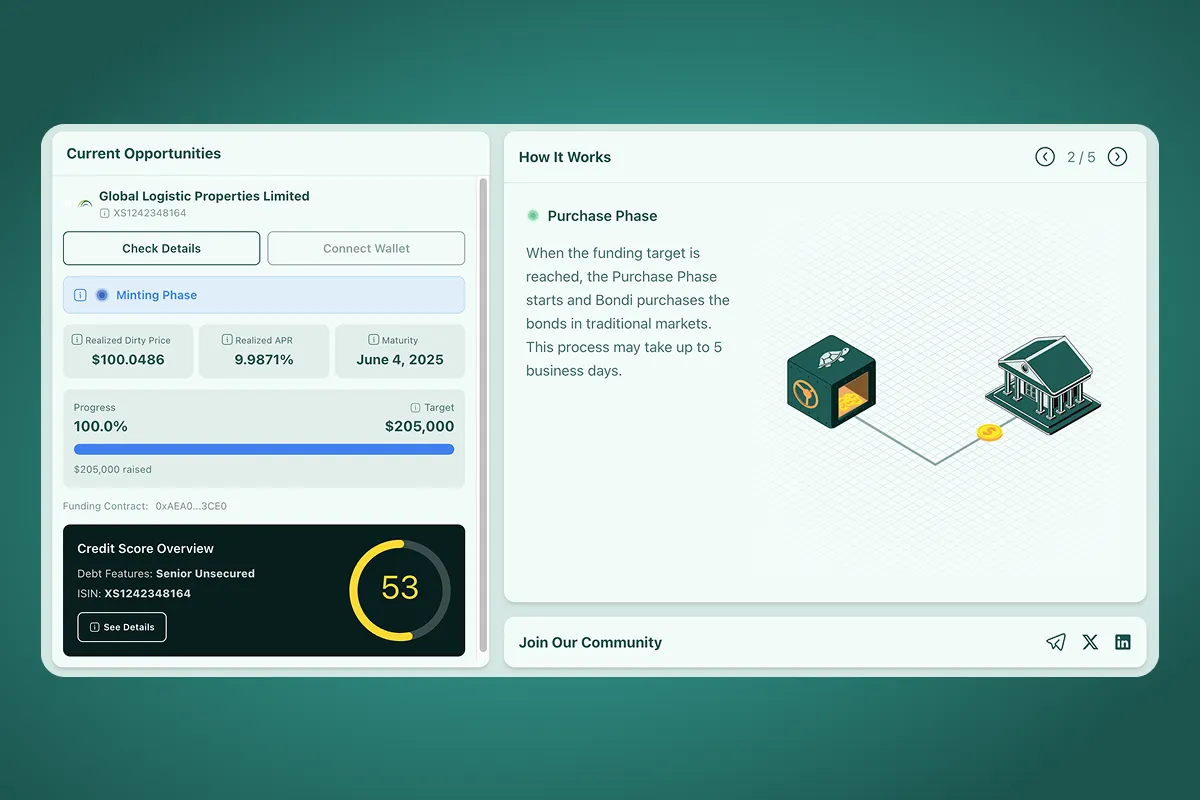Click info icon beside XS1242348164 under company name
1200x800 pixels.
coord(105,213)
